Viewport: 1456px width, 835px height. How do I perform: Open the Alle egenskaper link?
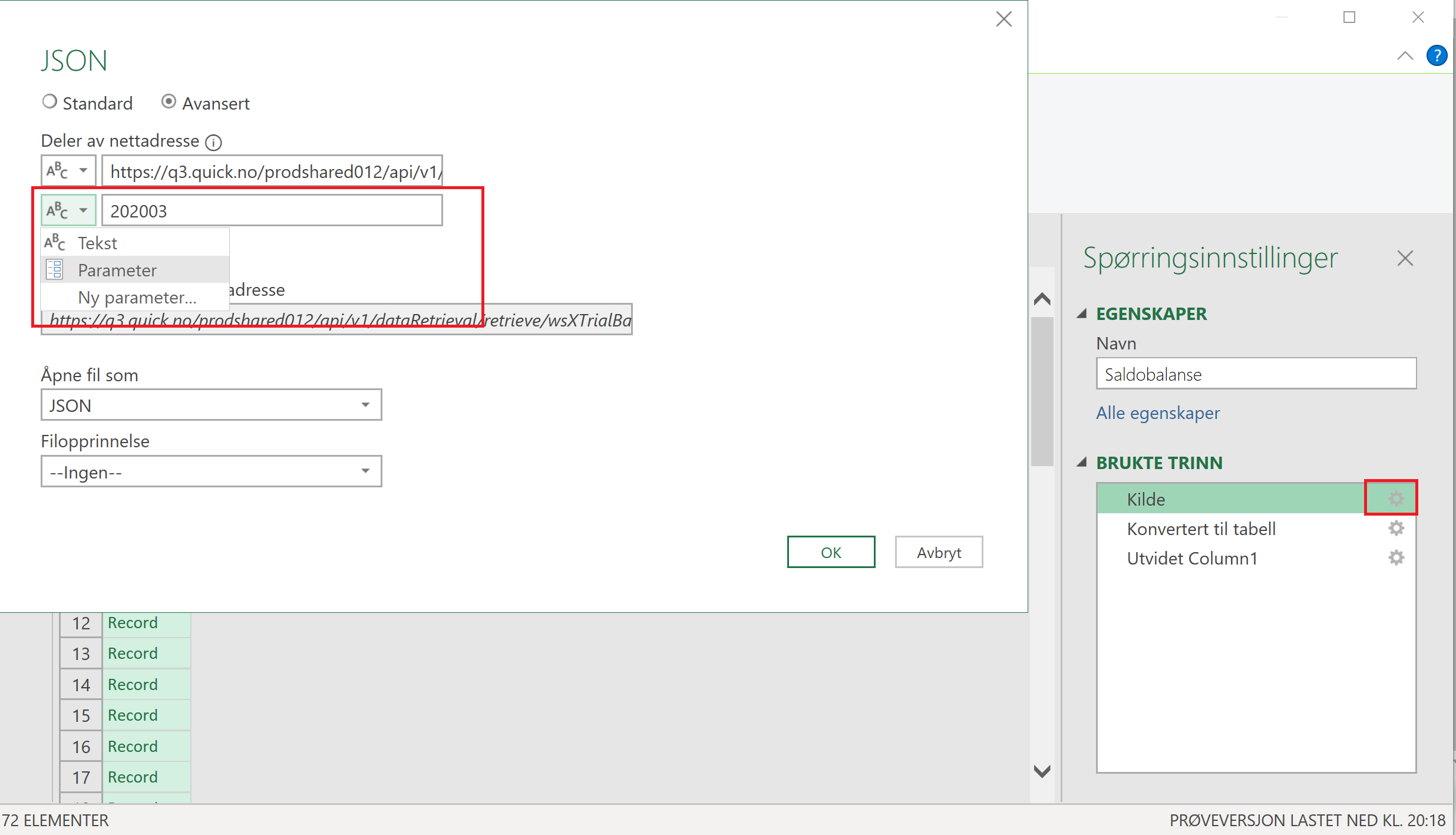pyautogui.click(x=1157, y=413)
